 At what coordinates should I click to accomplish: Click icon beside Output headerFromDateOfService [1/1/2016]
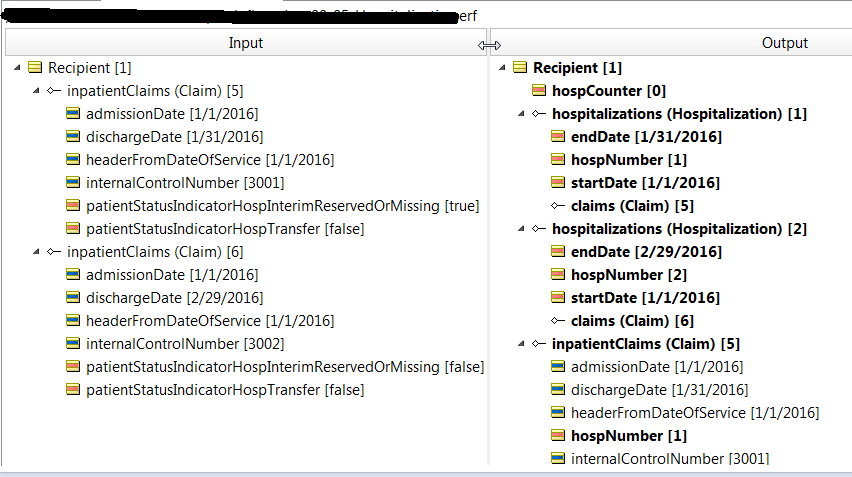(x=558, y=412)
